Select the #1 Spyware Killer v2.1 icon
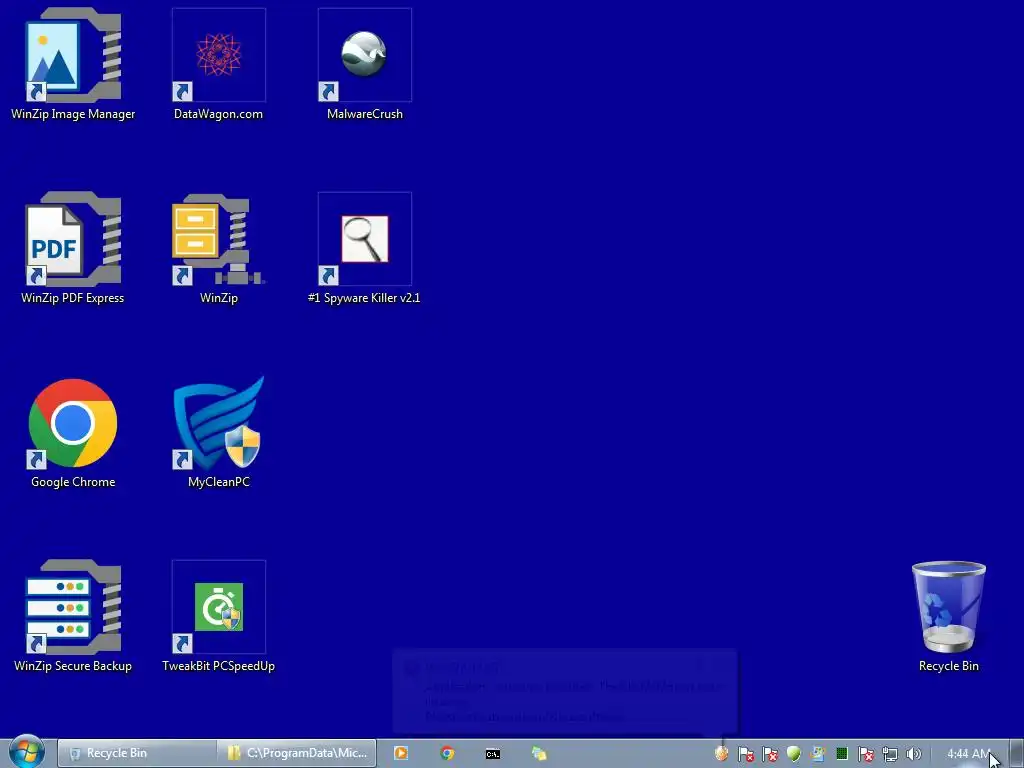 pyautogui.click(x=364, y=248)
